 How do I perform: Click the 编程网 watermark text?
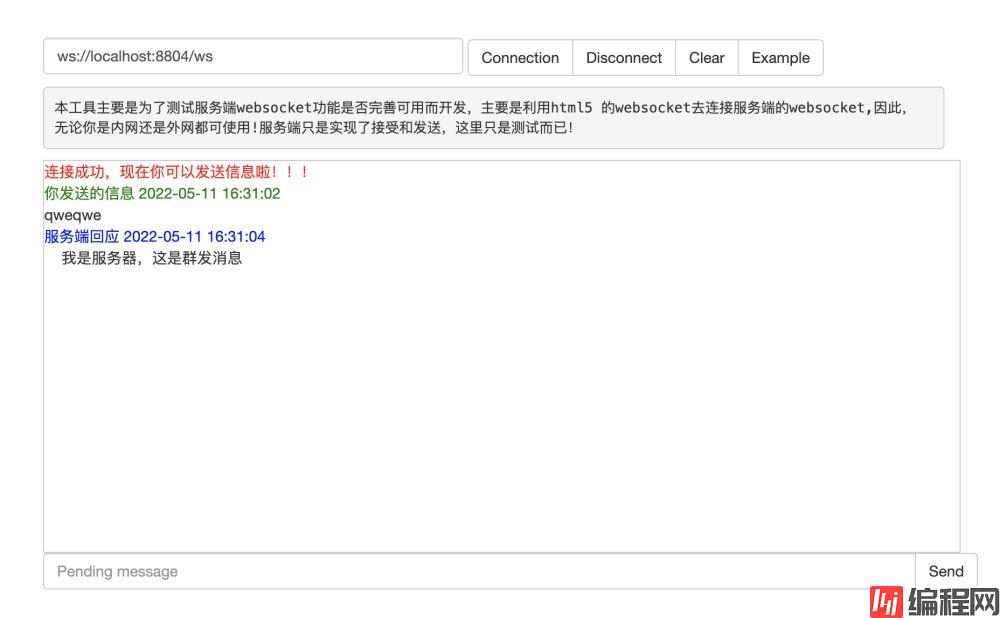pyautogui.click(x=952, y=601)
